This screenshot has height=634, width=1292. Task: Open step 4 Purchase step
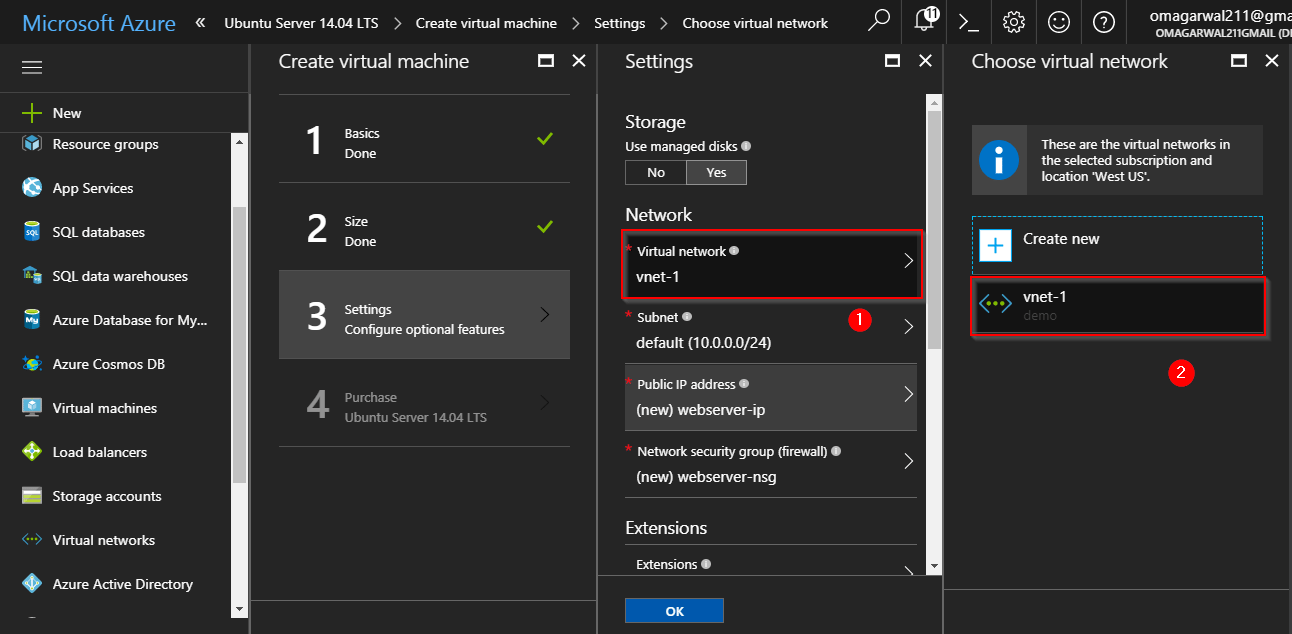tap(424, 403)
